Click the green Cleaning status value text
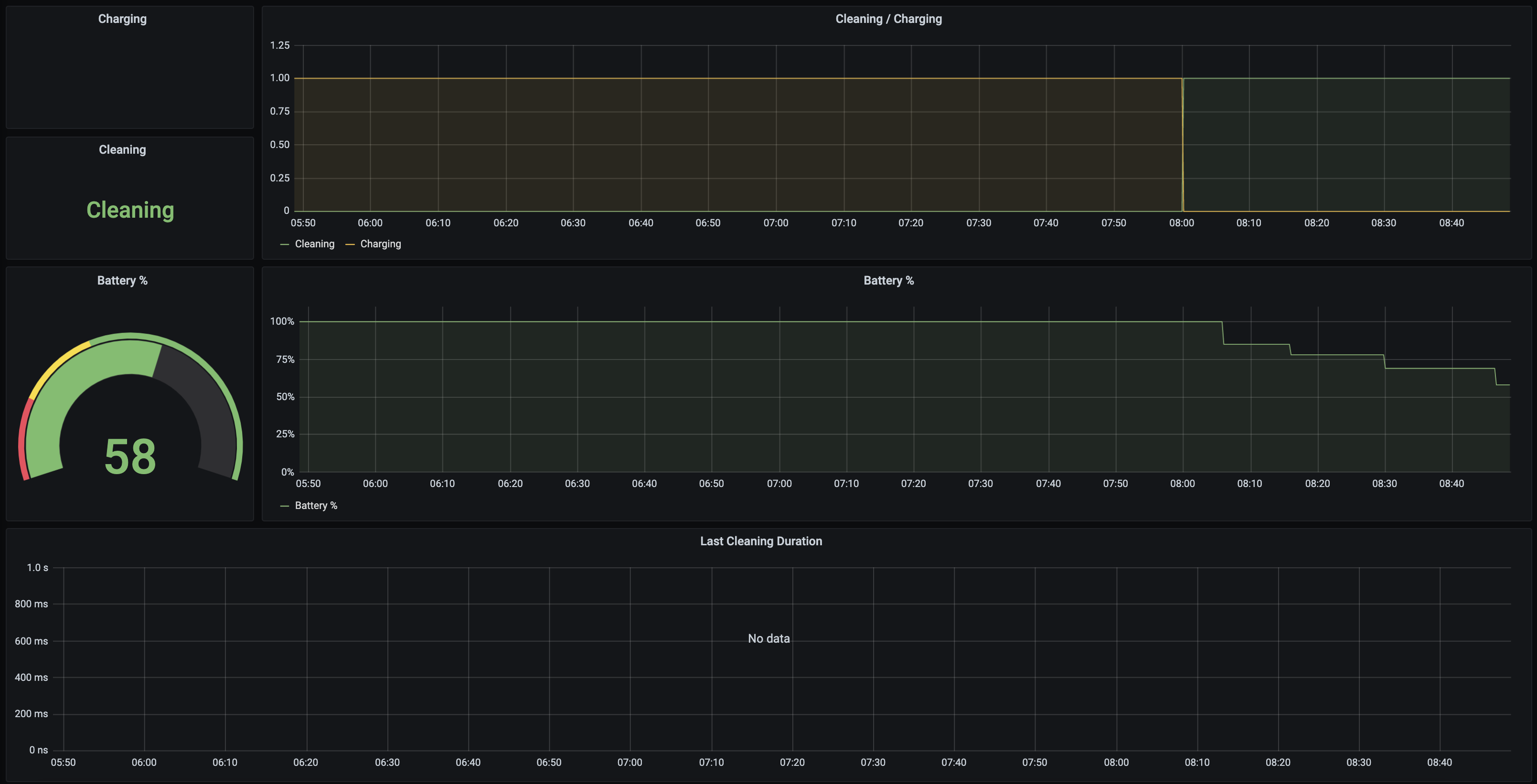1537x784 pixels. pyautogui.click(x=130, y=210)
